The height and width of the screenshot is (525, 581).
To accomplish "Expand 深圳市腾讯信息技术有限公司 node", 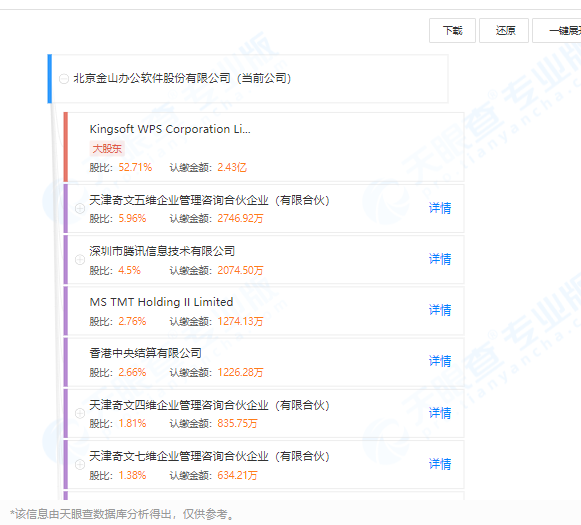I will tap(80, 260).
